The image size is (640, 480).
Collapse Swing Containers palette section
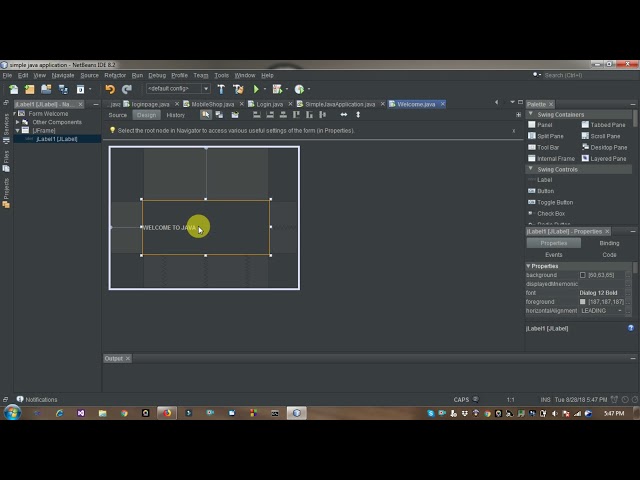coord(531,114)
